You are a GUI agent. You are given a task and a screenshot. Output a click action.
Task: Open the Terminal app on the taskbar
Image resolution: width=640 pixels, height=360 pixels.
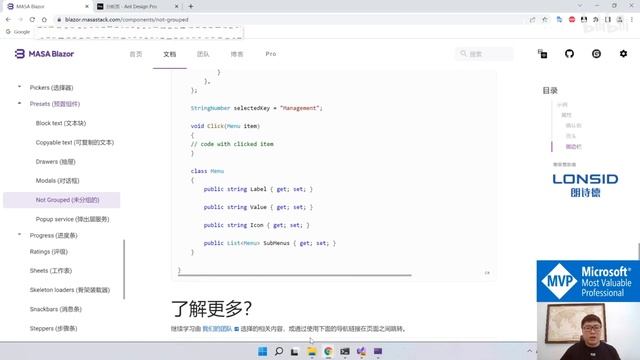(x=345, y=351)
